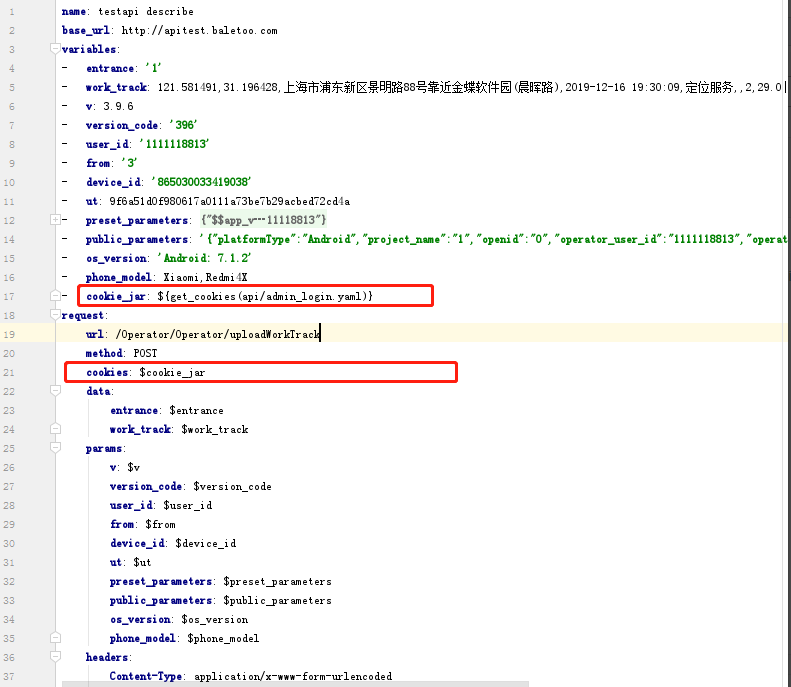Click the base_url value http://apitest.baletoo.com
Screen dimensions: 791x687
click(199, 30)
